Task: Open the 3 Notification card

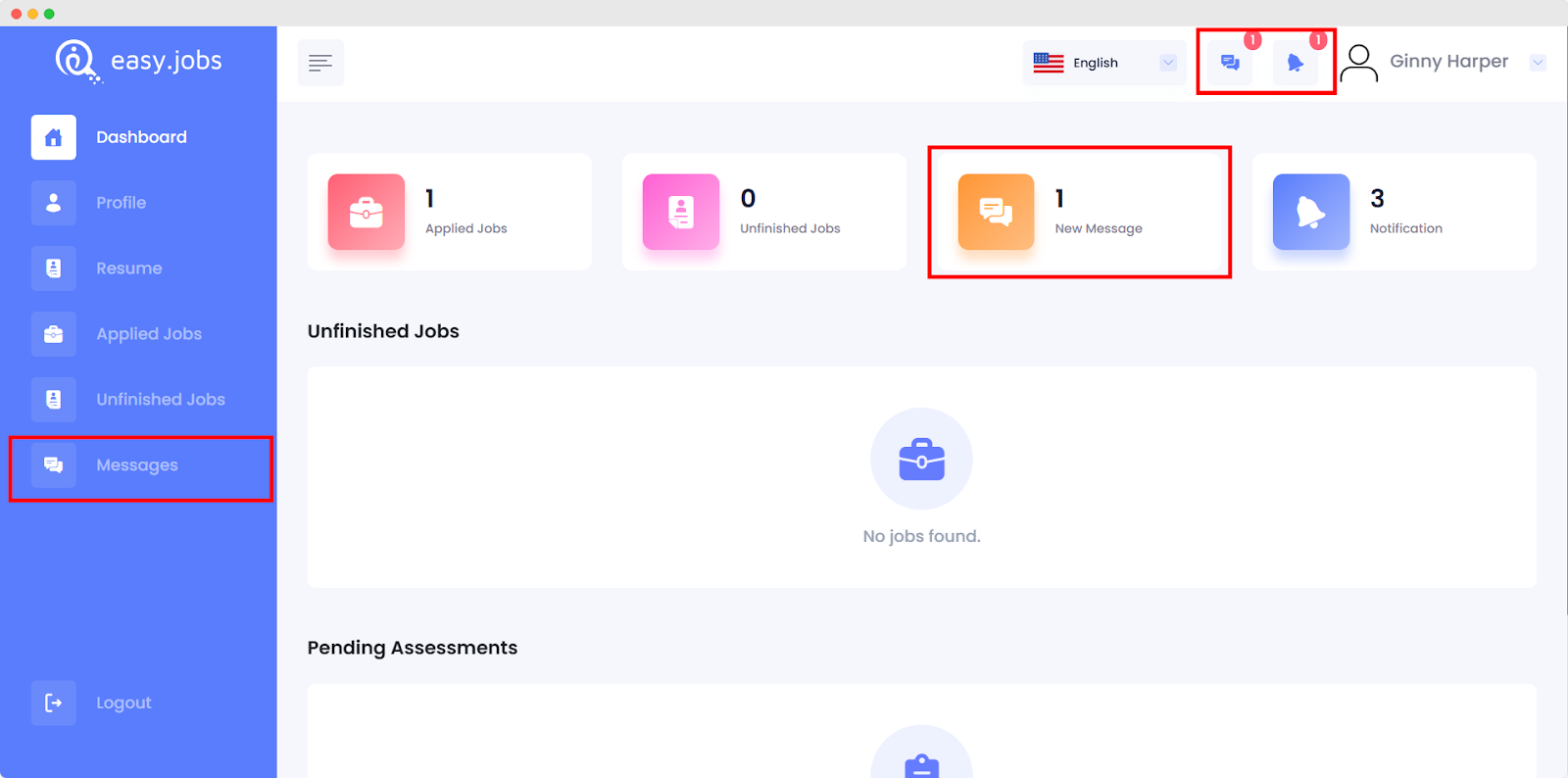Action: (x=1395, y=212)
